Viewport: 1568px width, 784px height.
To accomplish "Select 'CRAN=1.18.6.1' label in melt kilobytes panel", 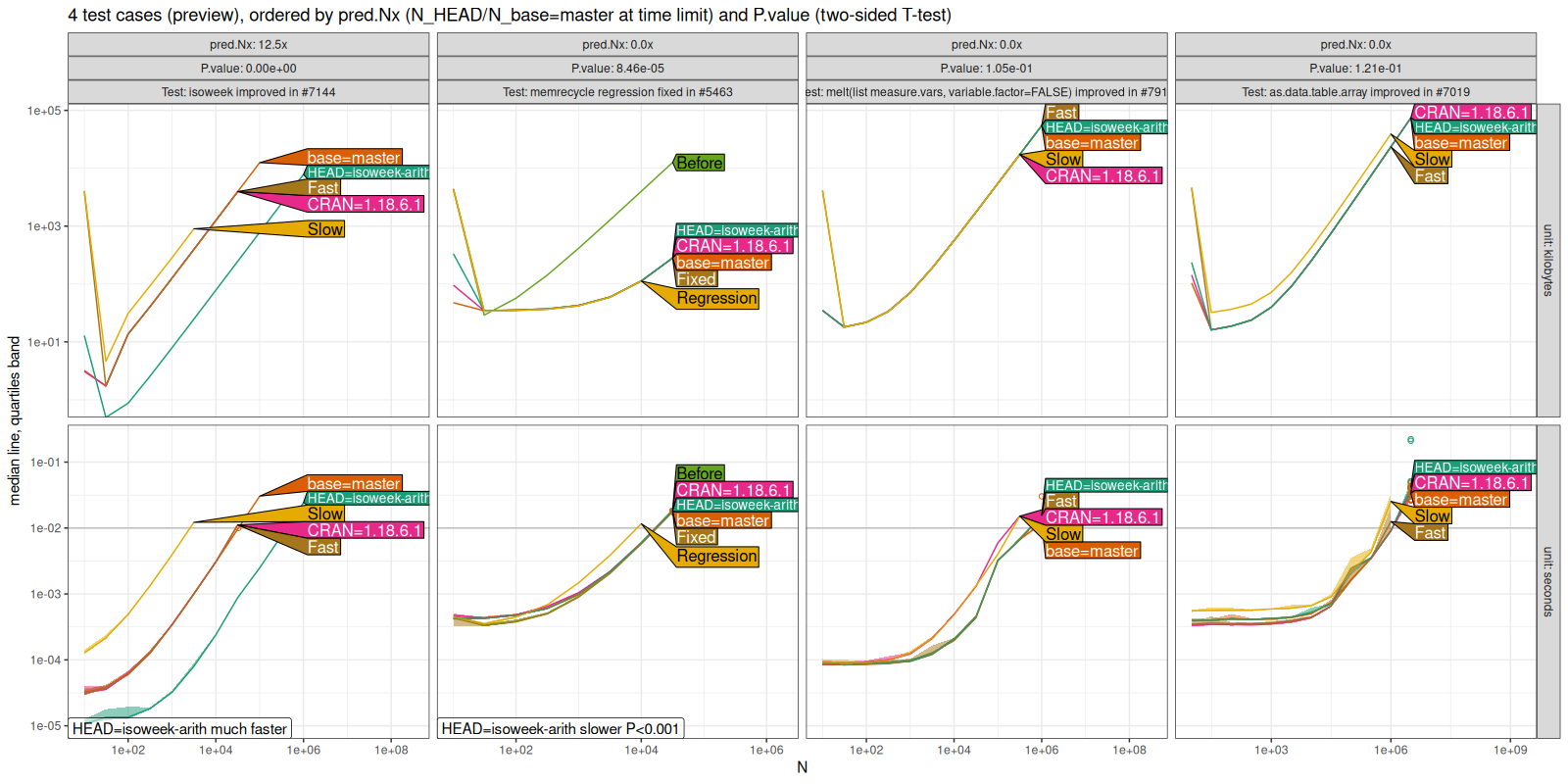I will click(1102, 176).
